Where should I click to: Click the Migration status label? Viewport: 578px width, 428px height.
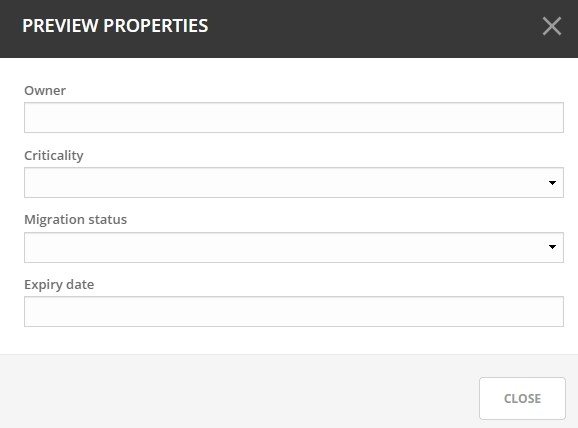click(x=76, y=220)
